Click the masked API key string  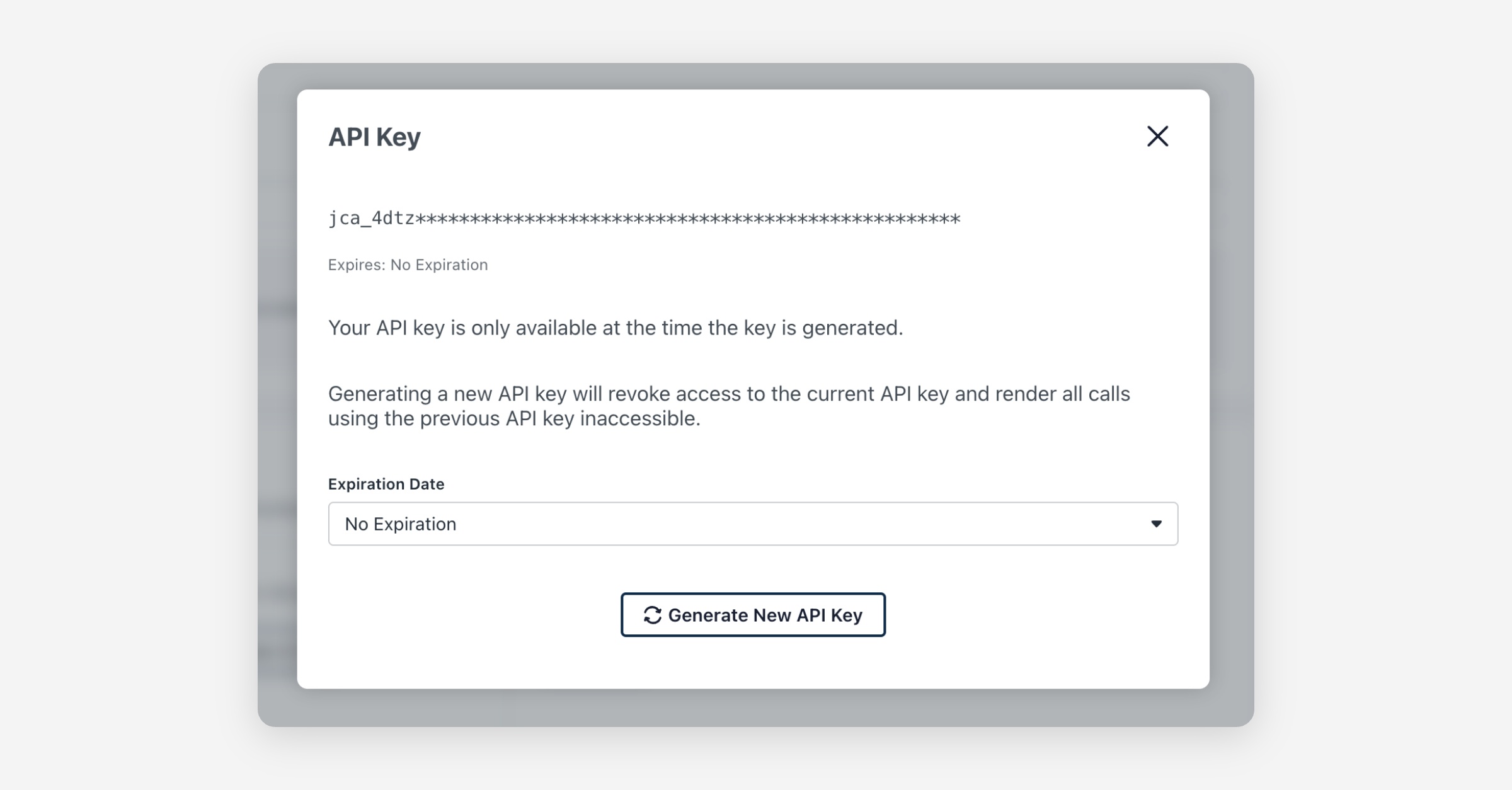[x=643, y=219]
